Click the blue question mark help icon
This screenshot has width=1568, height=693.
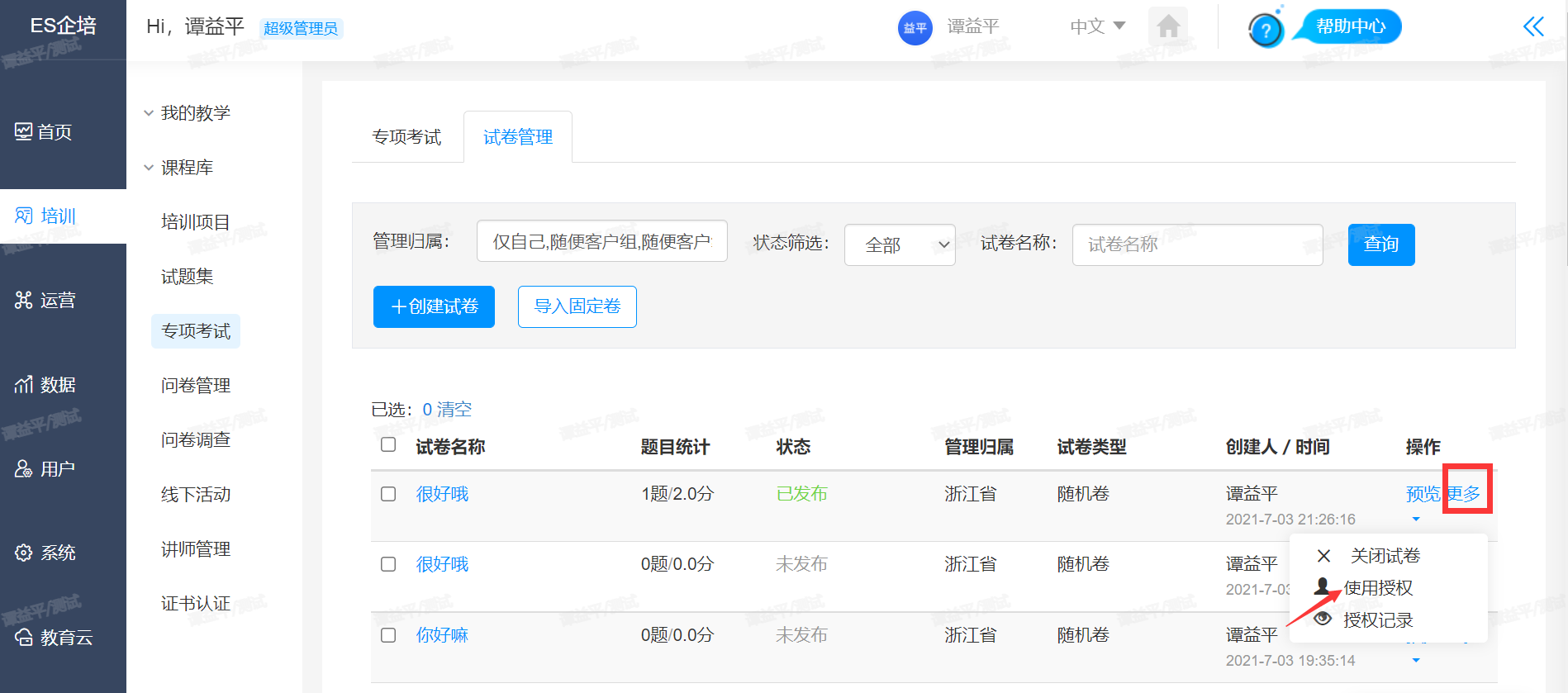tap(1265, 31)
